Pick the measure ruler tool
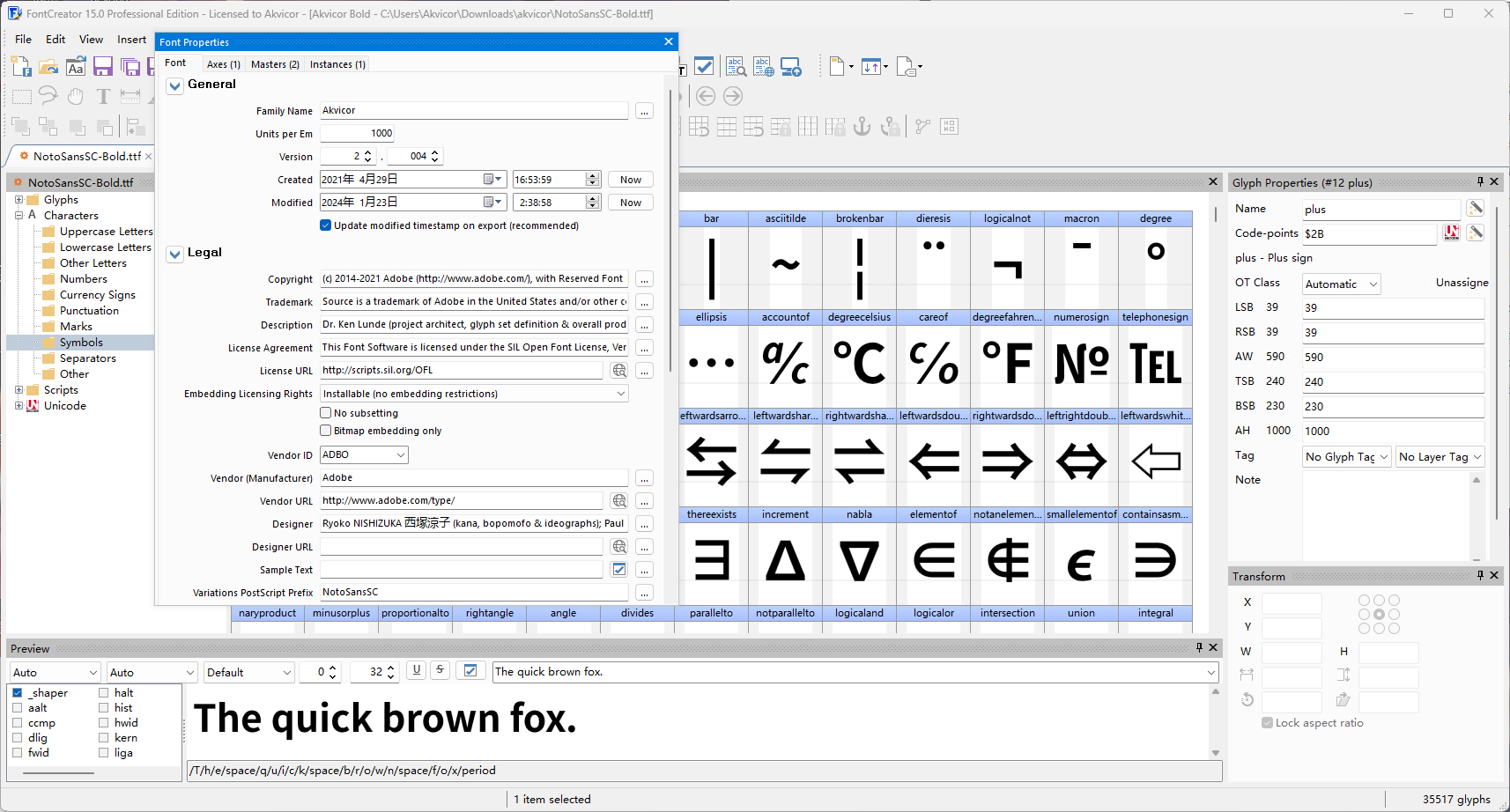 point(130,97)
